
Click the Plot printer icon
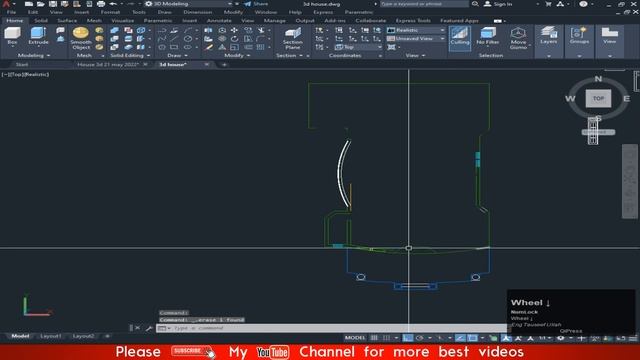coord(101,4)
